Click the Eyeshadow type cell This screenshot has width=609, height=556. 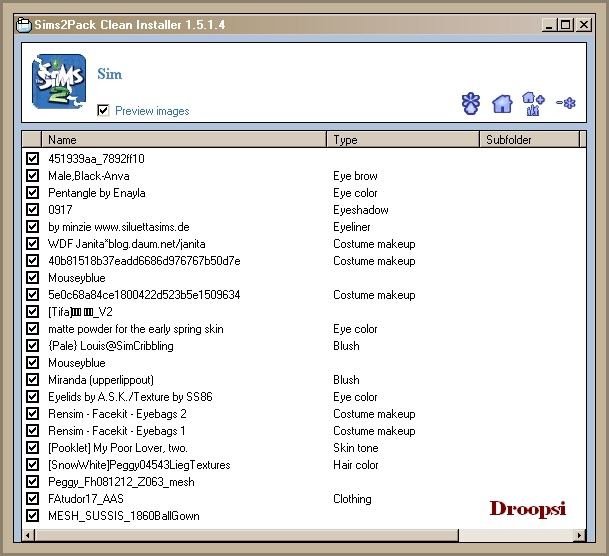click(361, 210)
